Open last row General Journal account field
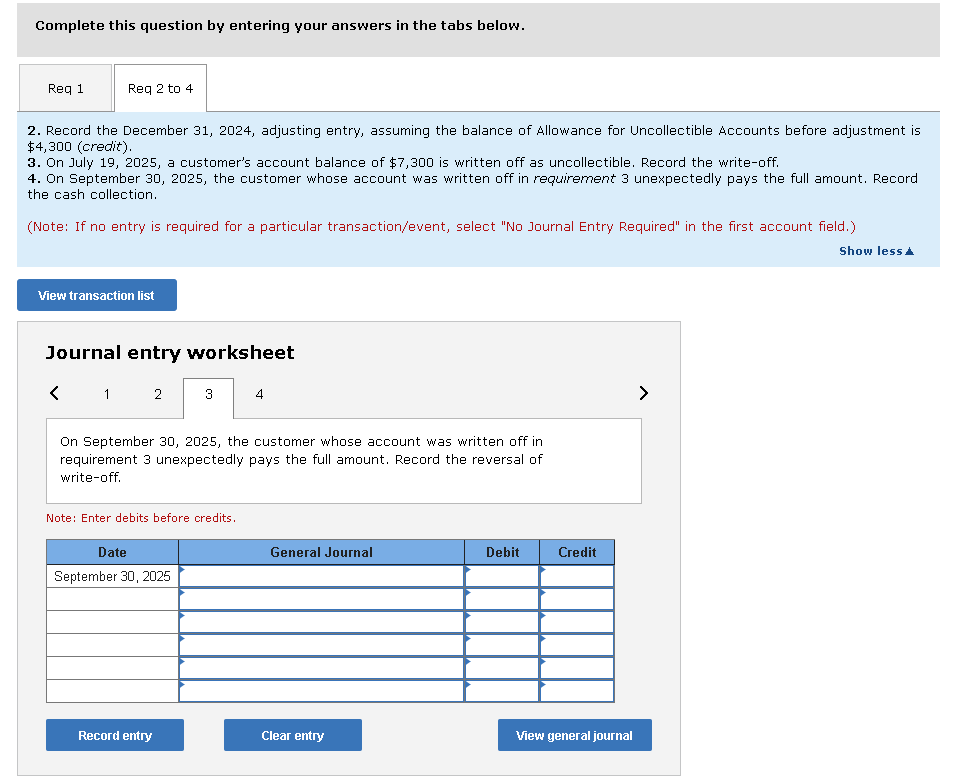The width and height of the screenshot is (967, 783). (x=321, y=691)
